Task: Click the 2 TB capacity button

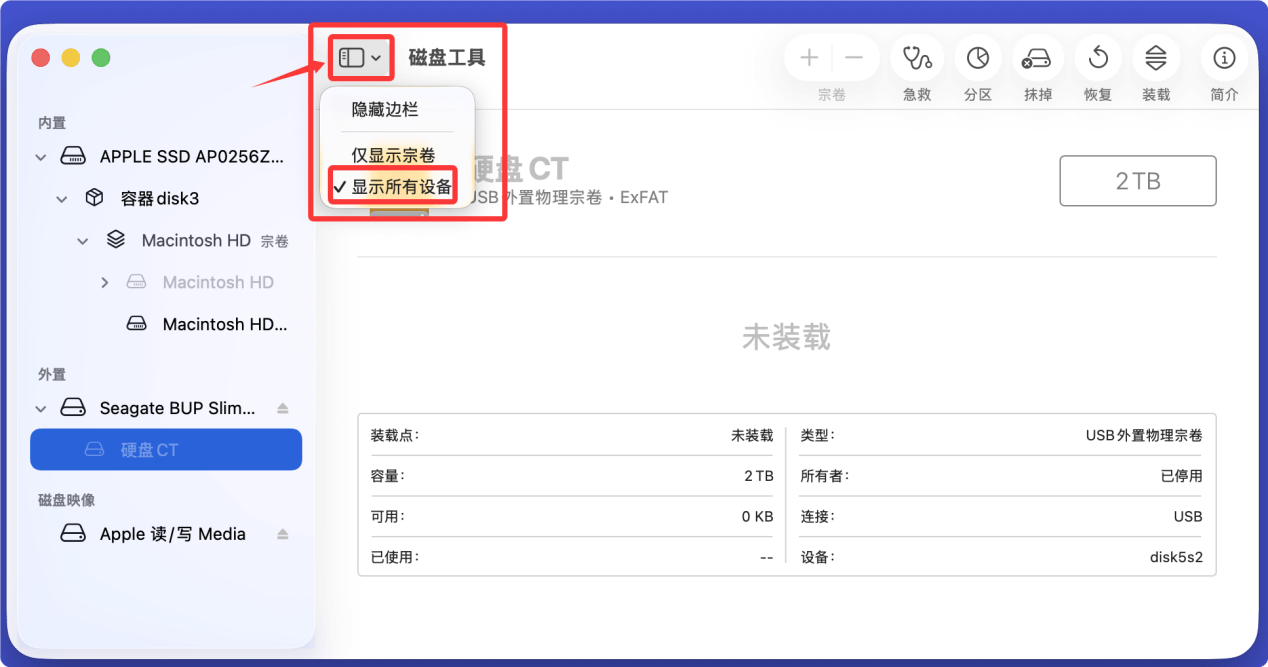Action: coord(1137,180)
